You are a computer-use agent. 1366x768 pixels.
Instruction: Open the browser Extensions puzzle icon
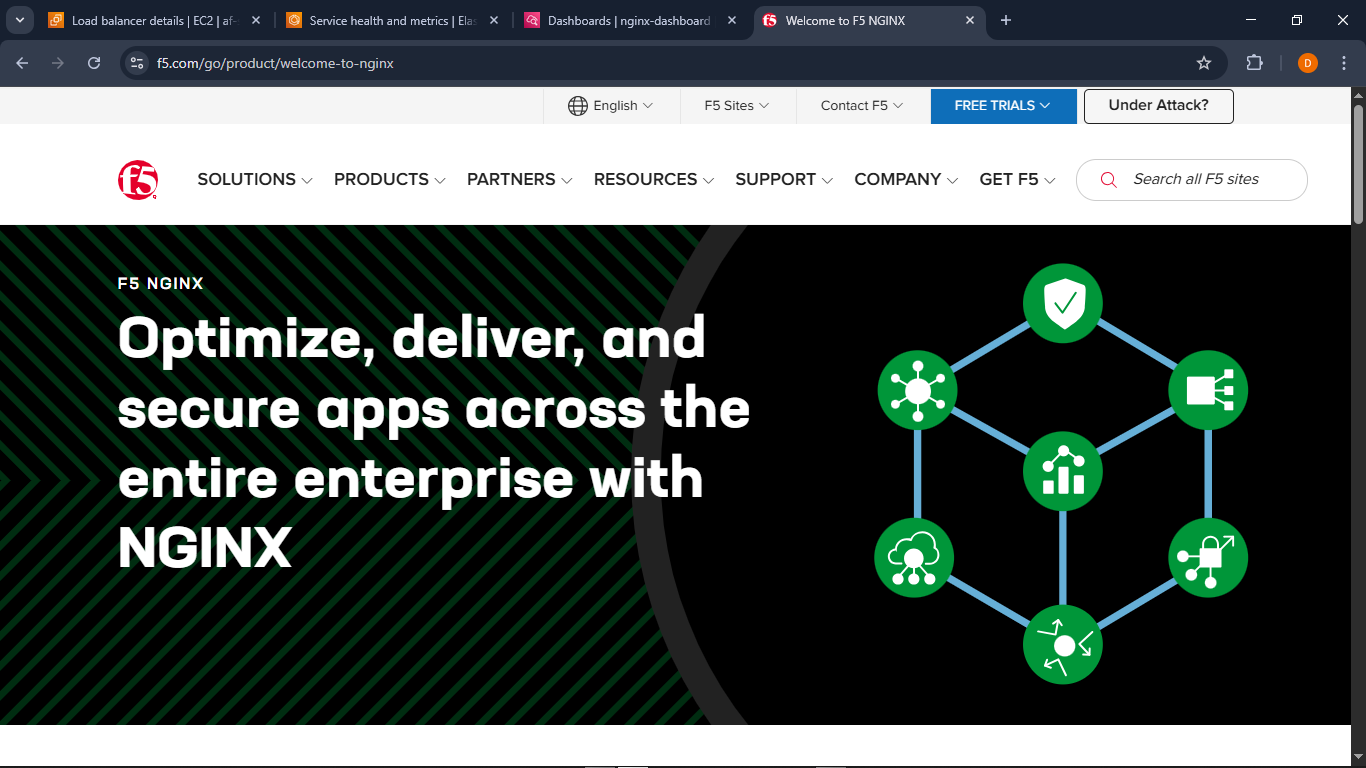[1254, 62]
